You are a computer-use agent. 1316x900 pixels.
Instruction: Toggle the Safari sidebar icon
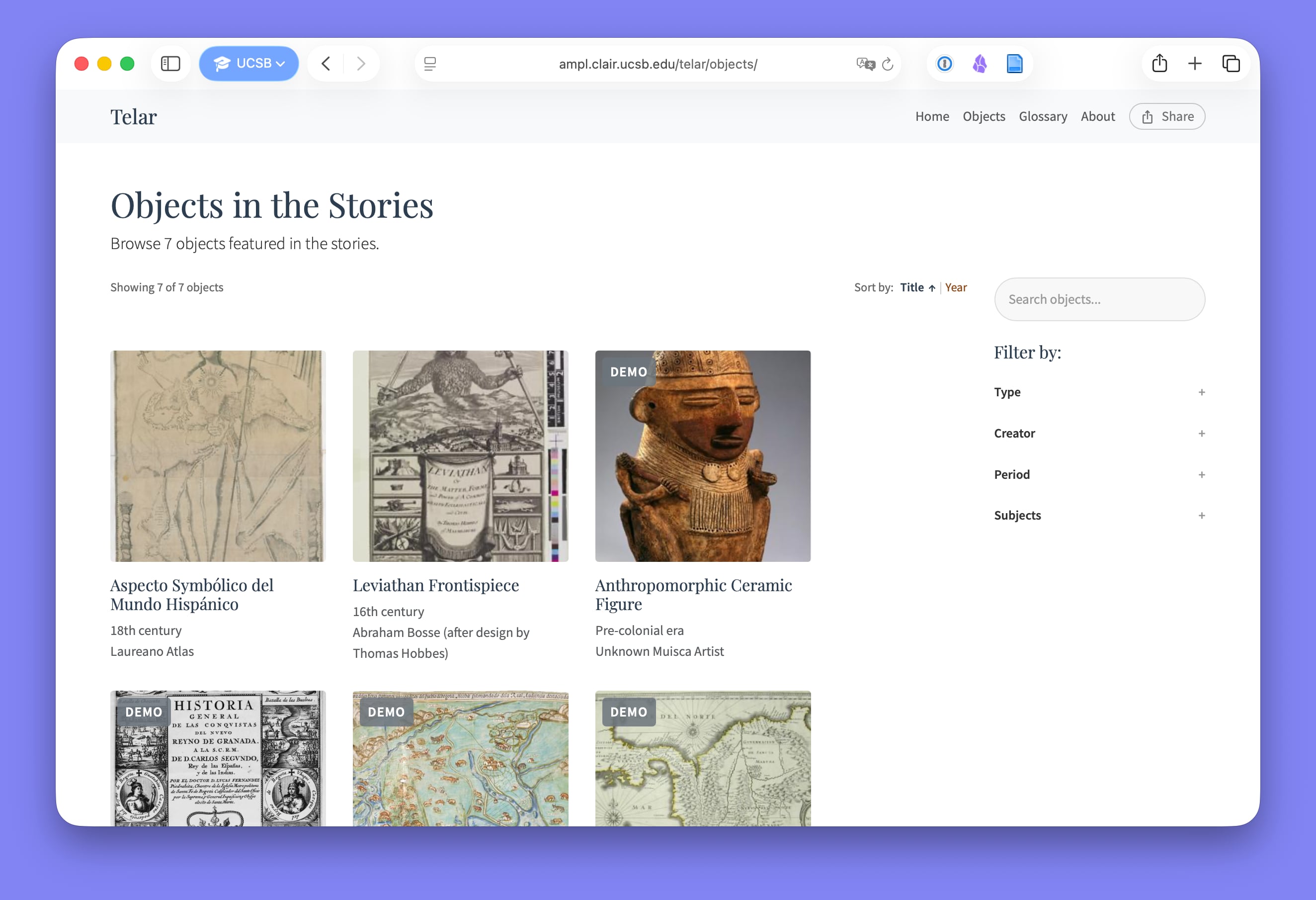pyautogui.click(x=170, y=64)
